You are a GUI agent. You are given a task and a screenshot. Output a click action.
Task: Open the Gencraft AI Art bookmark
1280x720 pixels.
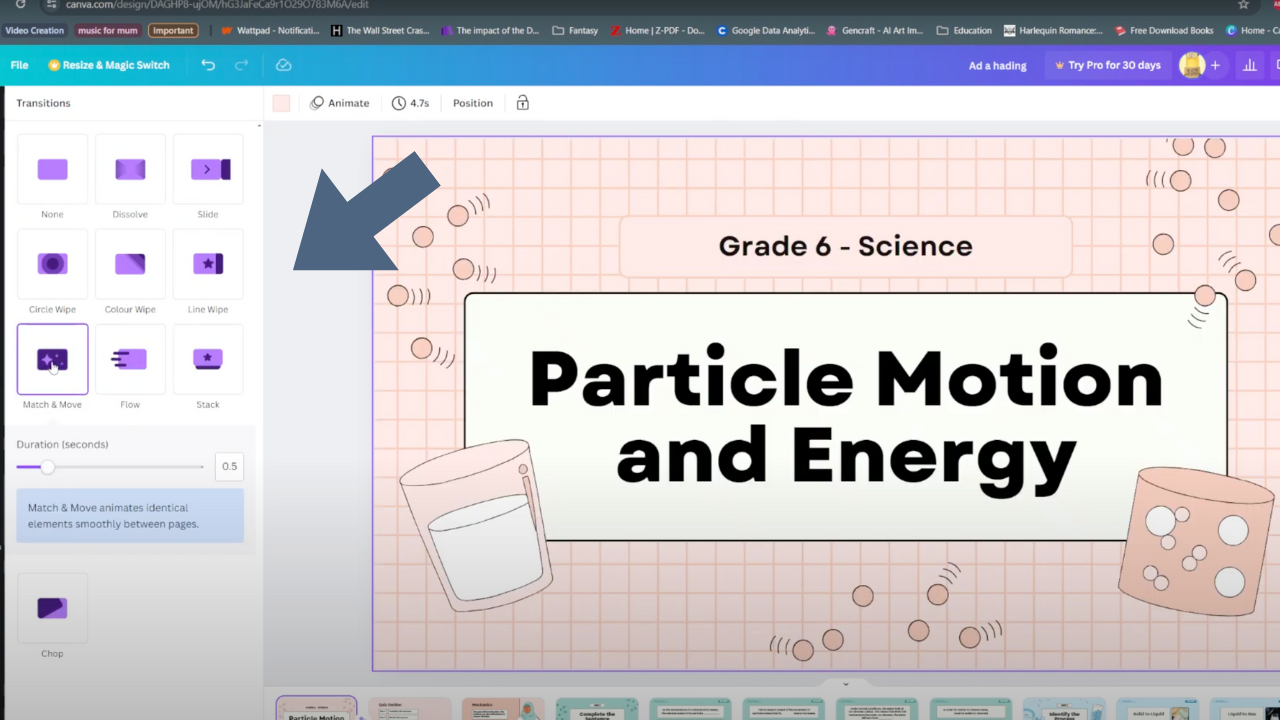click(875, 31)
